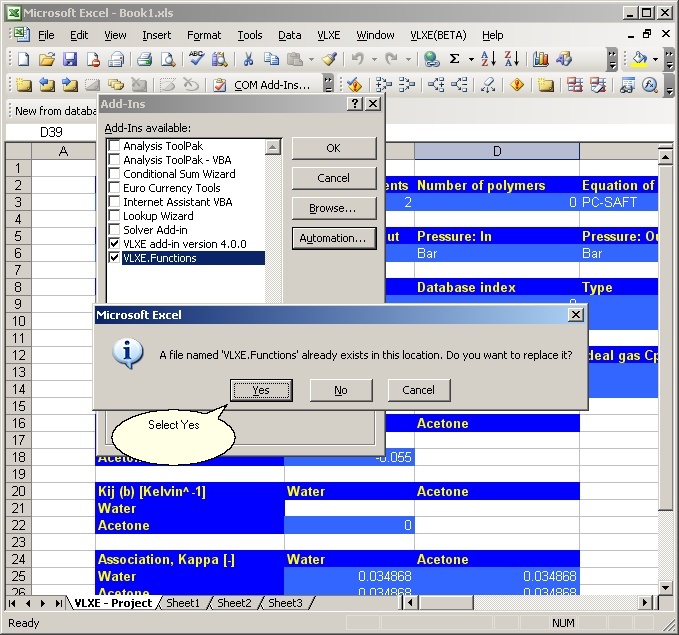
Task: Run the ABC Spelling check icon
Action: pos(197,58)
